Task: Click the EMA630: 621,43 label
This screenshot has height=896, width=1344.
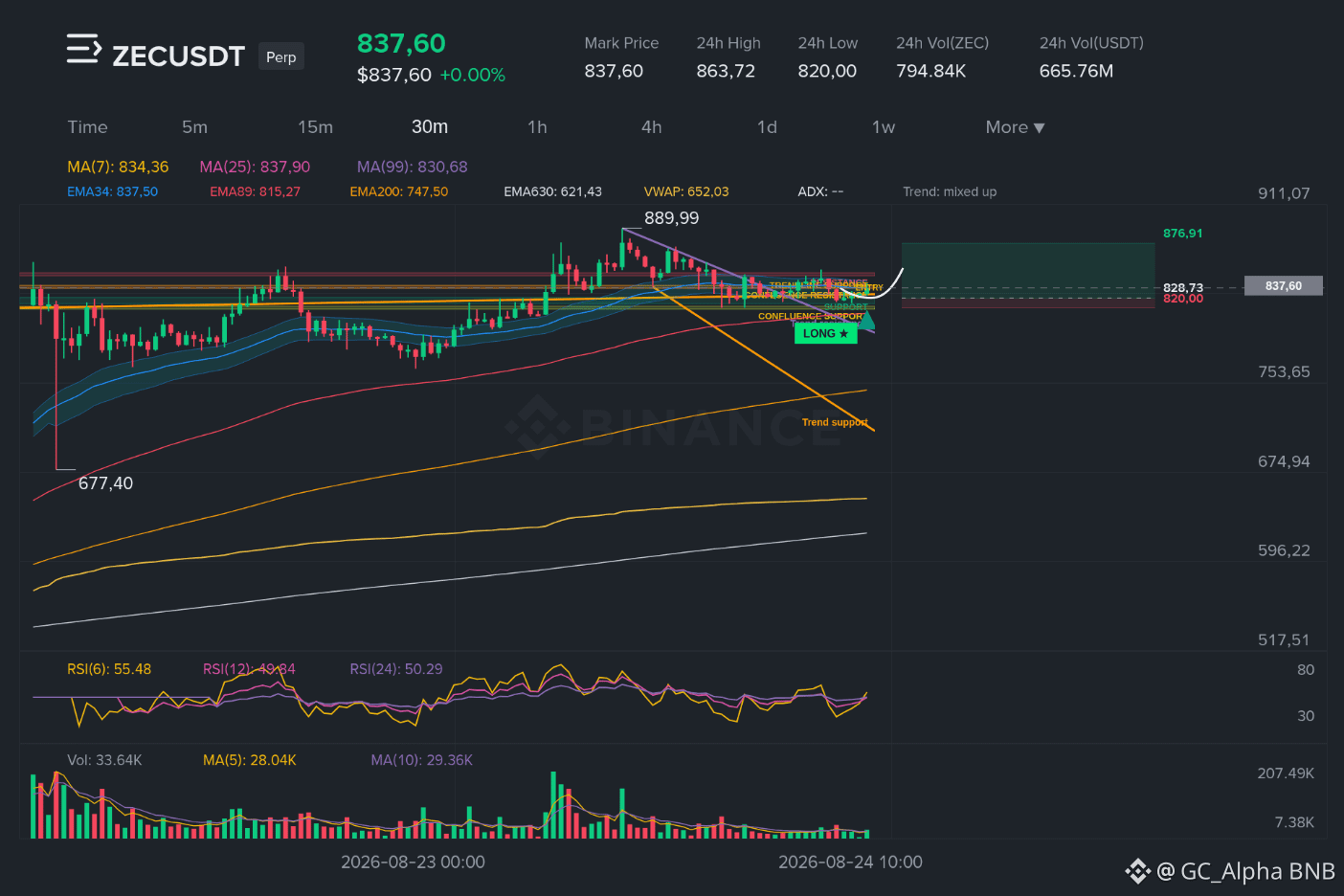Action: coord(552,191)
